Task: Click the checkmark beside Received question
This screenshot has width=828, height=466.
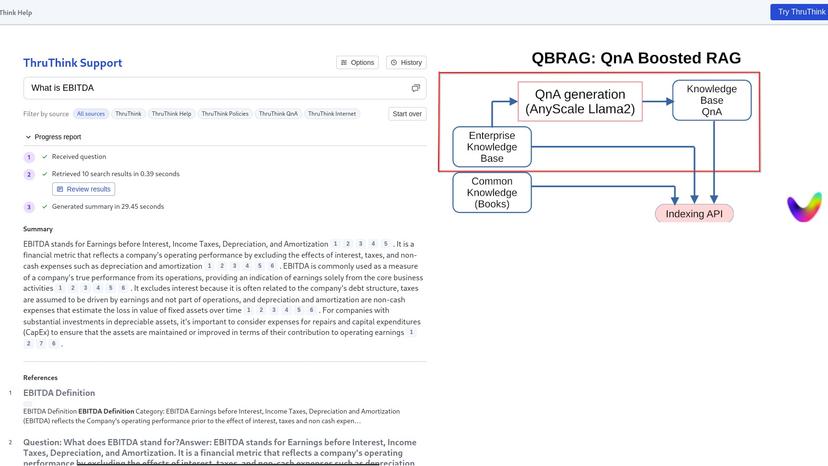Action: click(x=45, y=157)
